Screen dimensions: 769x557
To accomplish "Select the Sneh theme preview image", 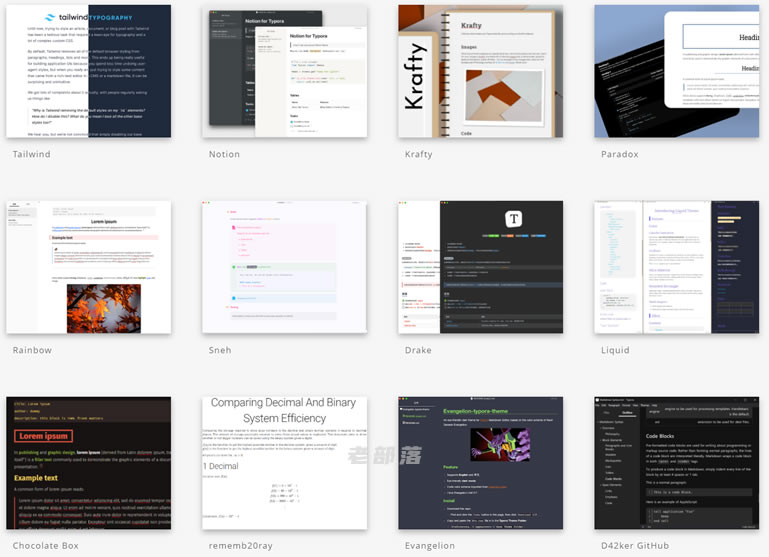I will coord(284,267).
